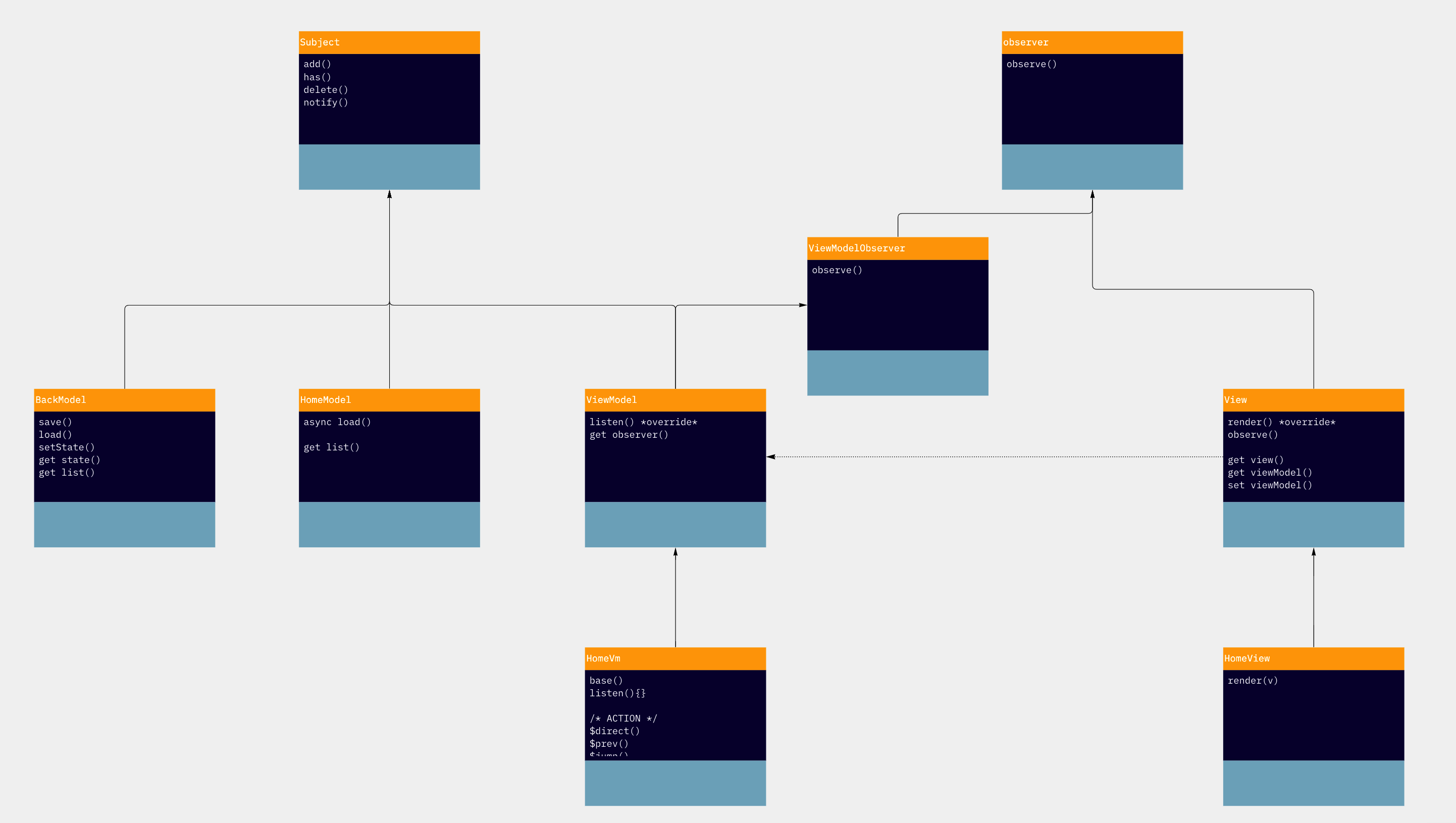Click setState() in the BackModel box
Viewport: 1456px width, 823px height.
point(67,447)
